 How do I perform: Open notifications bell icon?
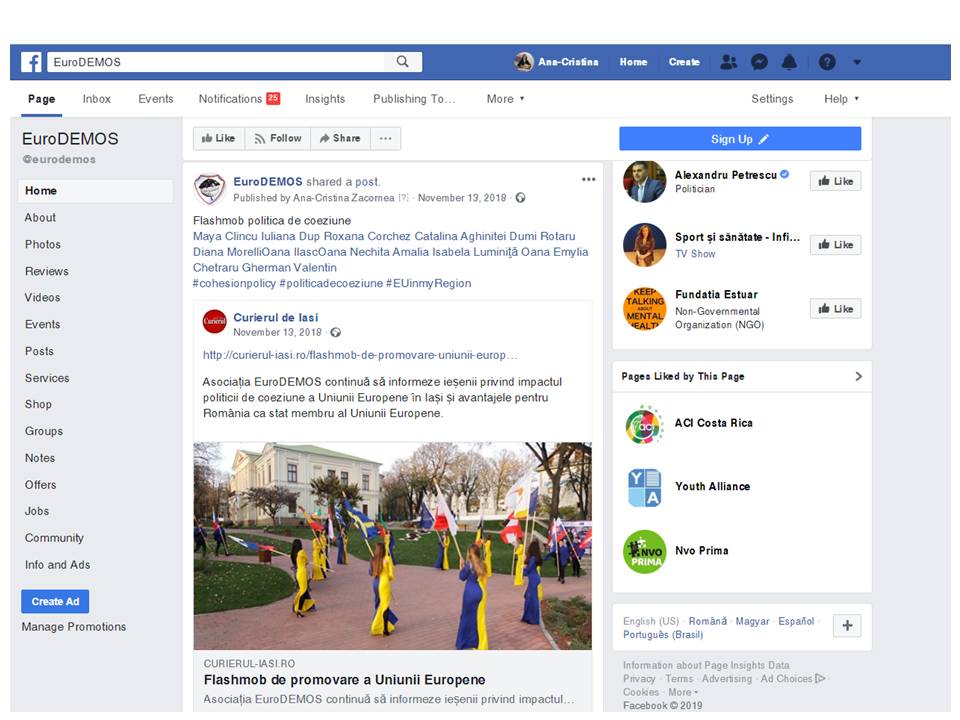point(790,62)
